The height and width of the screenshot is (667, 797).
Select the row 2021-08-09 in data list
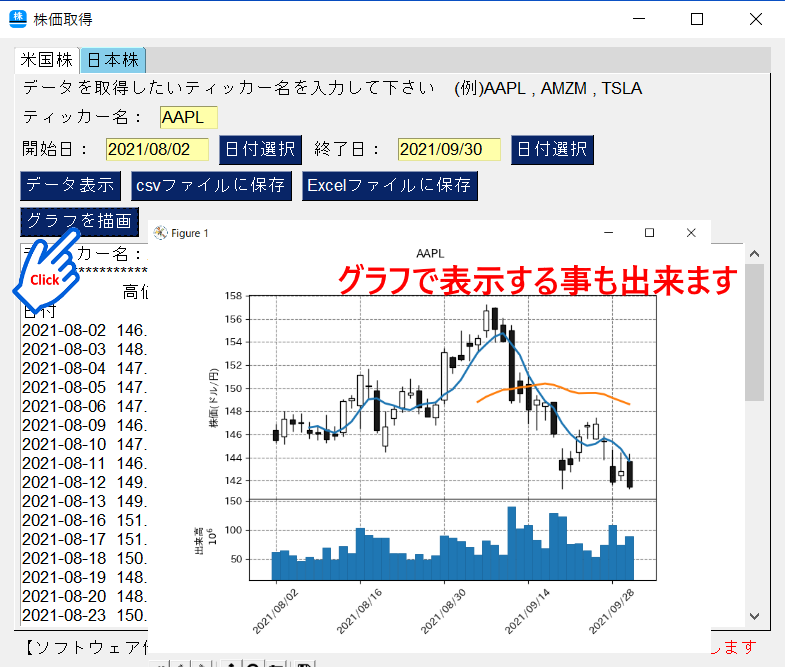pos(84,426)
